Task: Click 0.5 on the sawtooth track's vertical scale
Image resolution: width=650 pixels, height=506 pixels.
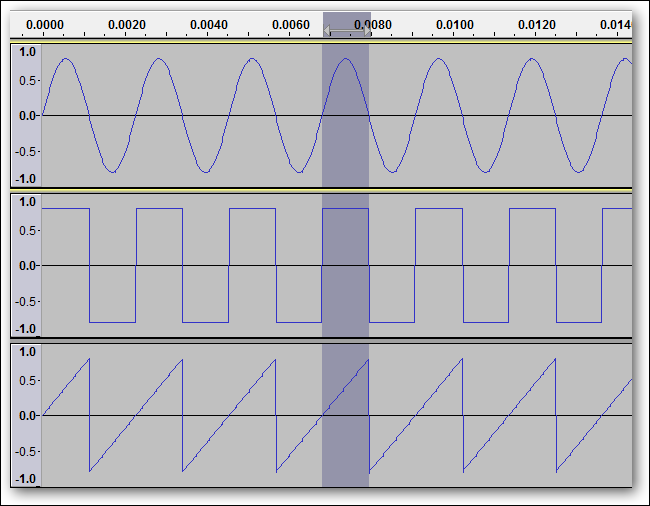Action: click(27, 380)
